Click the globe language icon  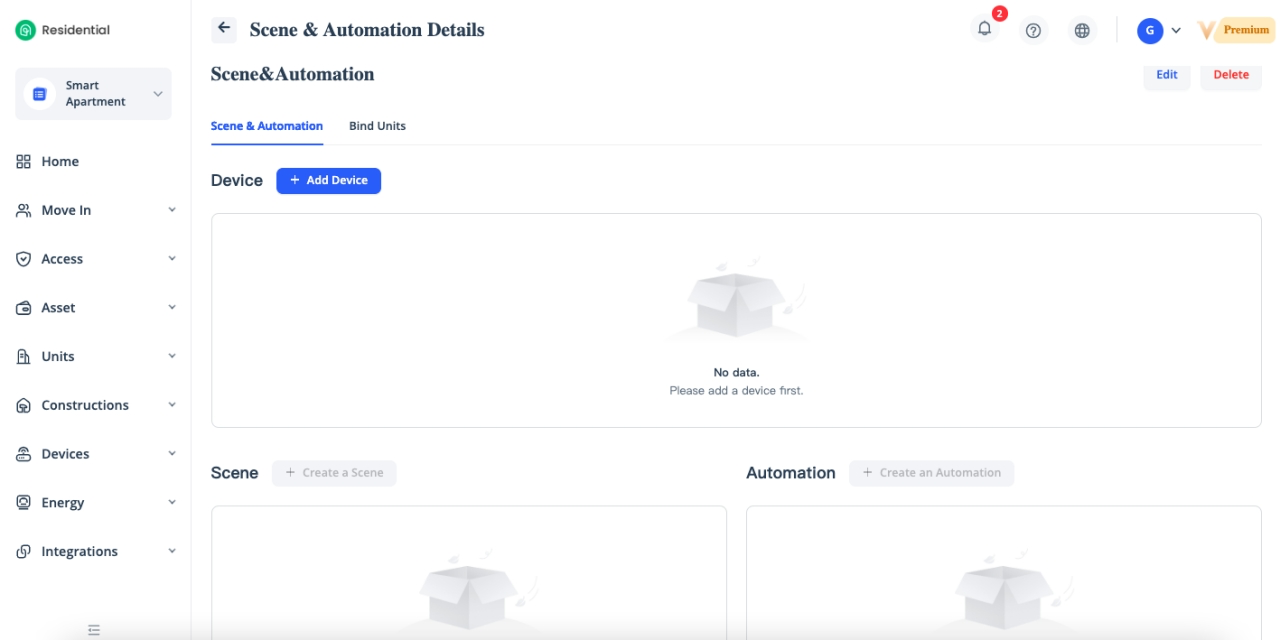click(1081, 30)
